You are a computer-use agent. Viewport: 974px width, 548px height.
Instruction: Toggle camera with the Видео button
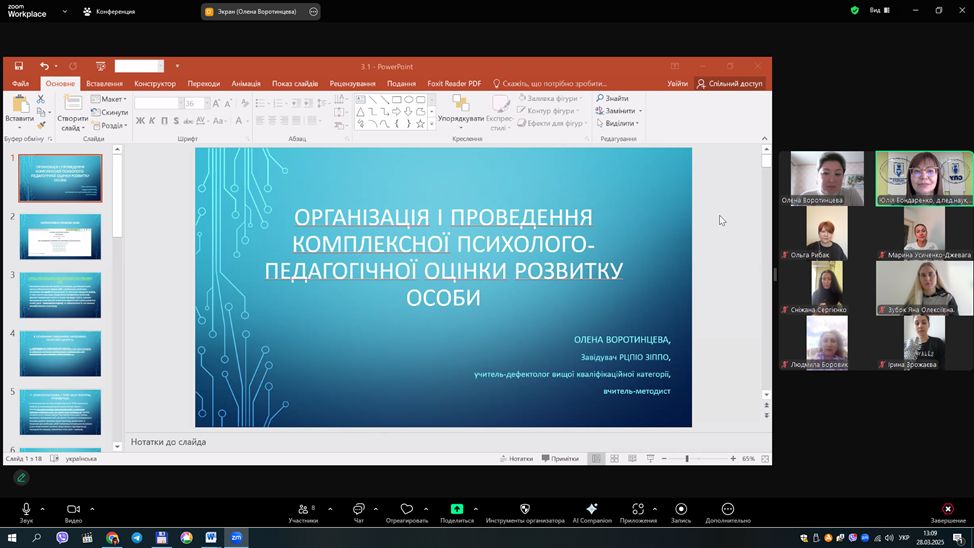click(73, 509)
